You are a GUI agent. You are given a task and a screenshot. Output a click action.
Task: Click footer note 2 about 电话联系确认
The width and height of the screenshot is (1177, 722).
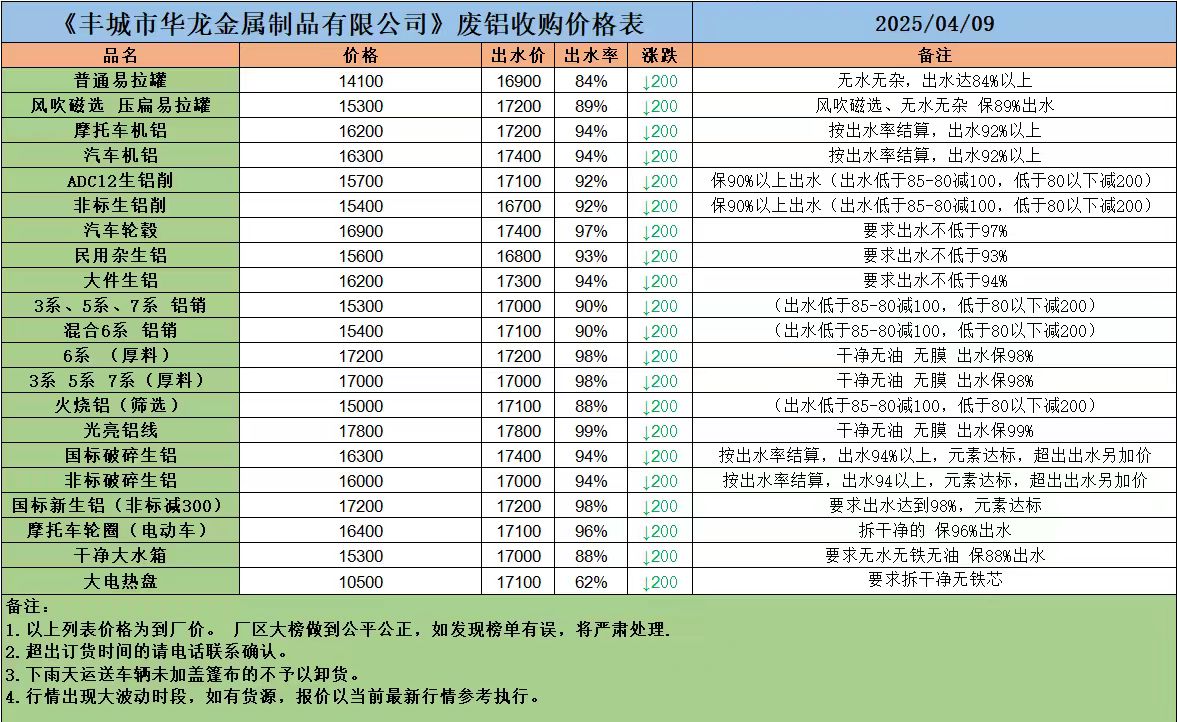[146, 651]
